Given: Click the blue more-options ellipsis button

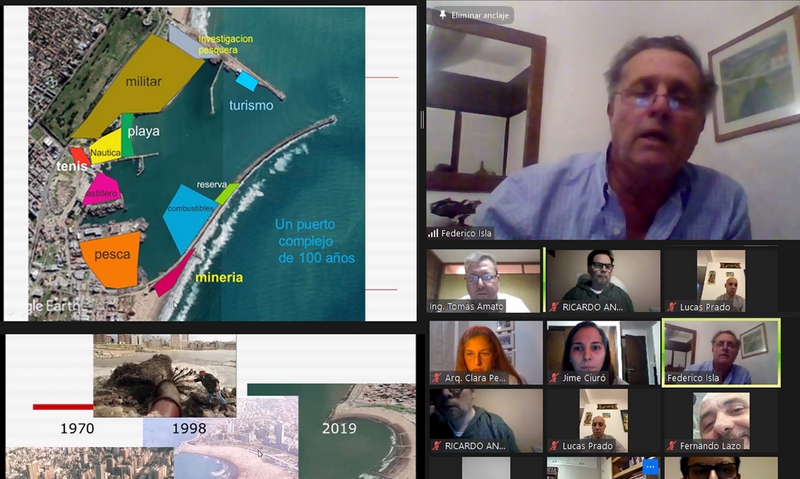Looking at the screenshot, I should [x=652, y=466].
